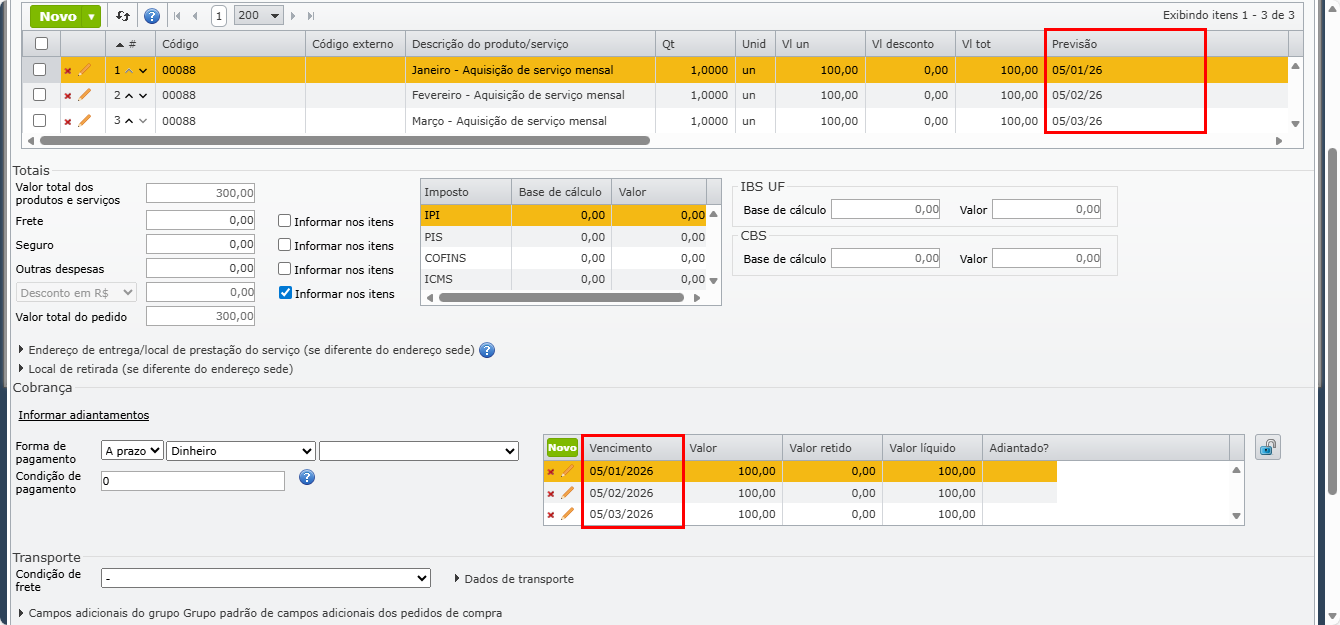Open the Dinheiro payment method dropdown
Viewport: 1340px width, 625px height.
tap(241, 451)
